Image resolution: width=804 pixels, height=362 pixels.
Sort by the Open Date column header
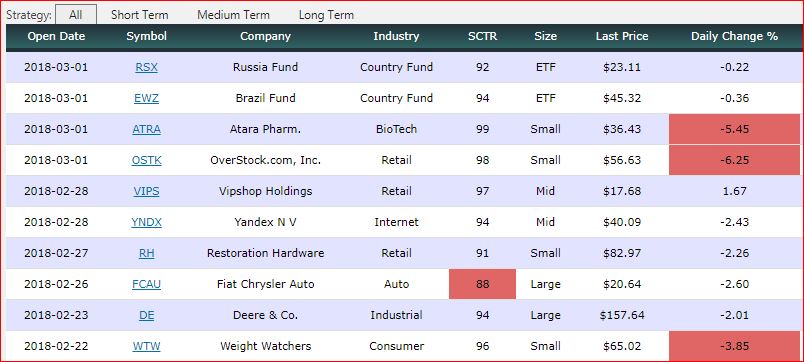(x=56, y=36)
